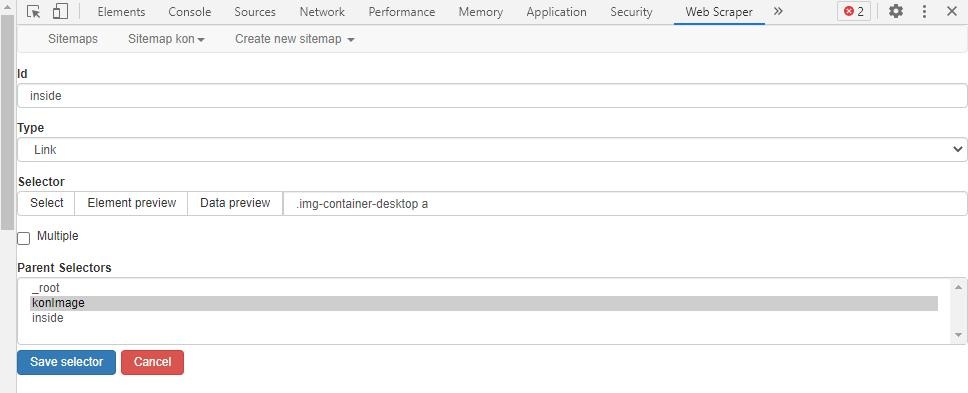Click the Id input field
The width and height of the screenshot is (968, 393).
point(492,96)
